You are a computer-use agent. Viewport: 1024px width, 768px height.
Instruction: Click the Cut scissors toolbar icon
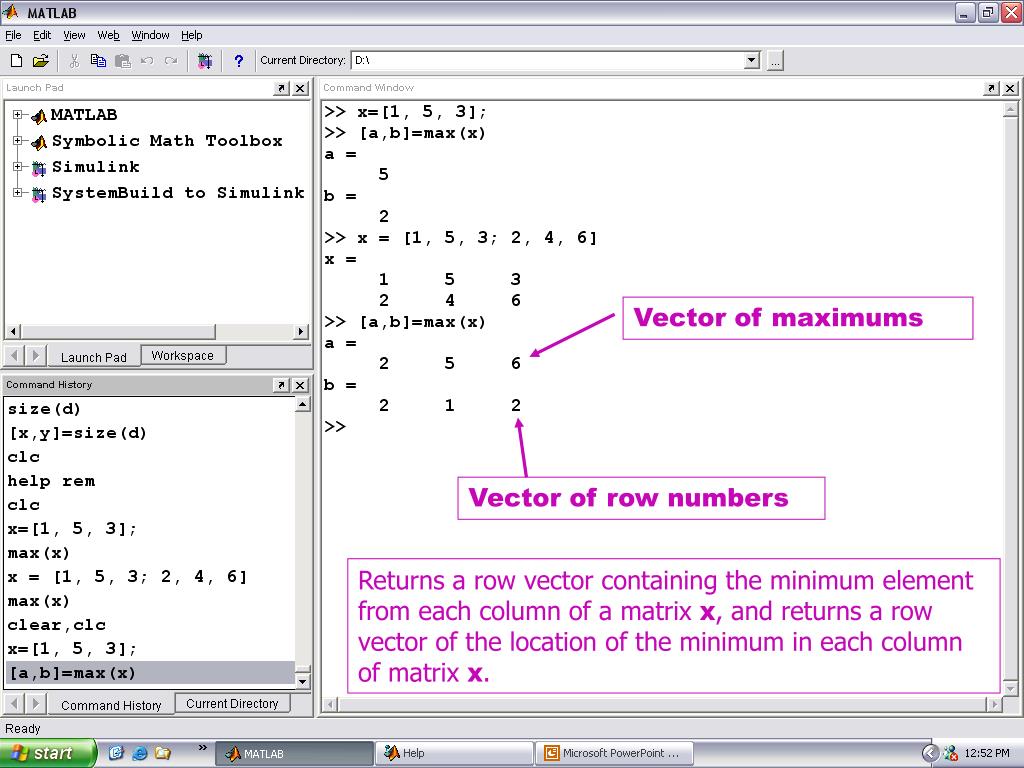click(74, 61)
